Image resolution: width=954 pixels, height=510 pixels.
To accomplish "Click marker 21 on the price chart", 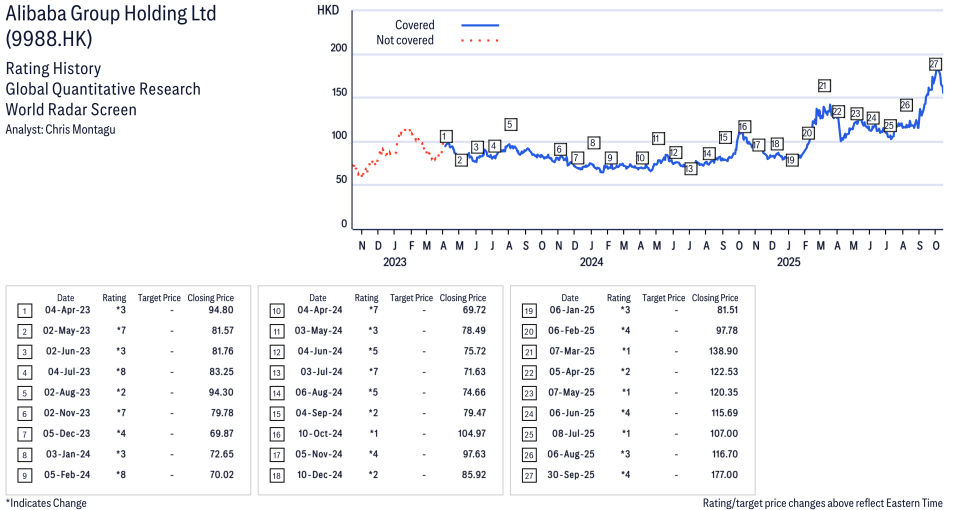I will (x=824, y=86).
